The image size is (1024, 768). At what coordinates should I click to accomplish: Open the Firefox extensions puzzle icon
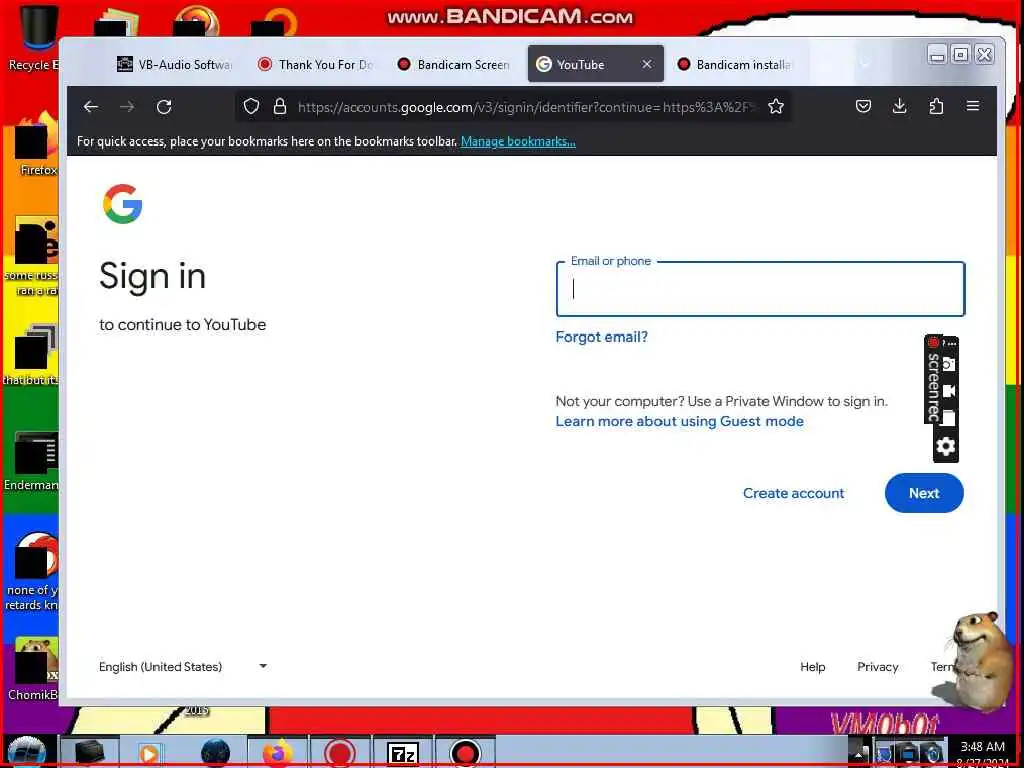click(x=936, y=106)
